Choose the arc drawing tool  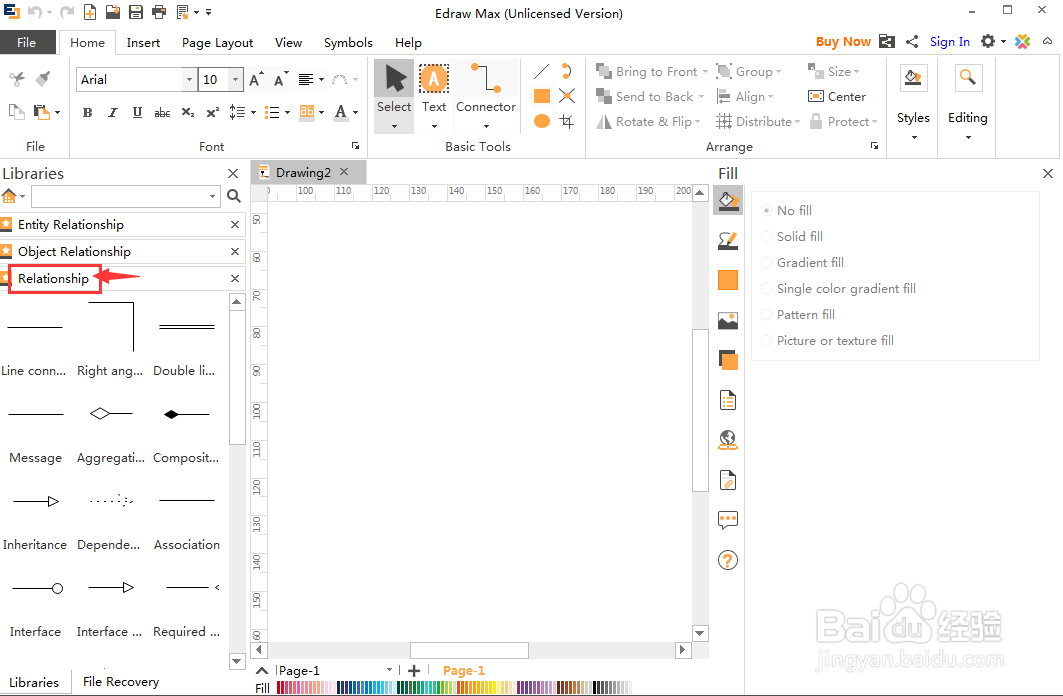coord(567,71)
